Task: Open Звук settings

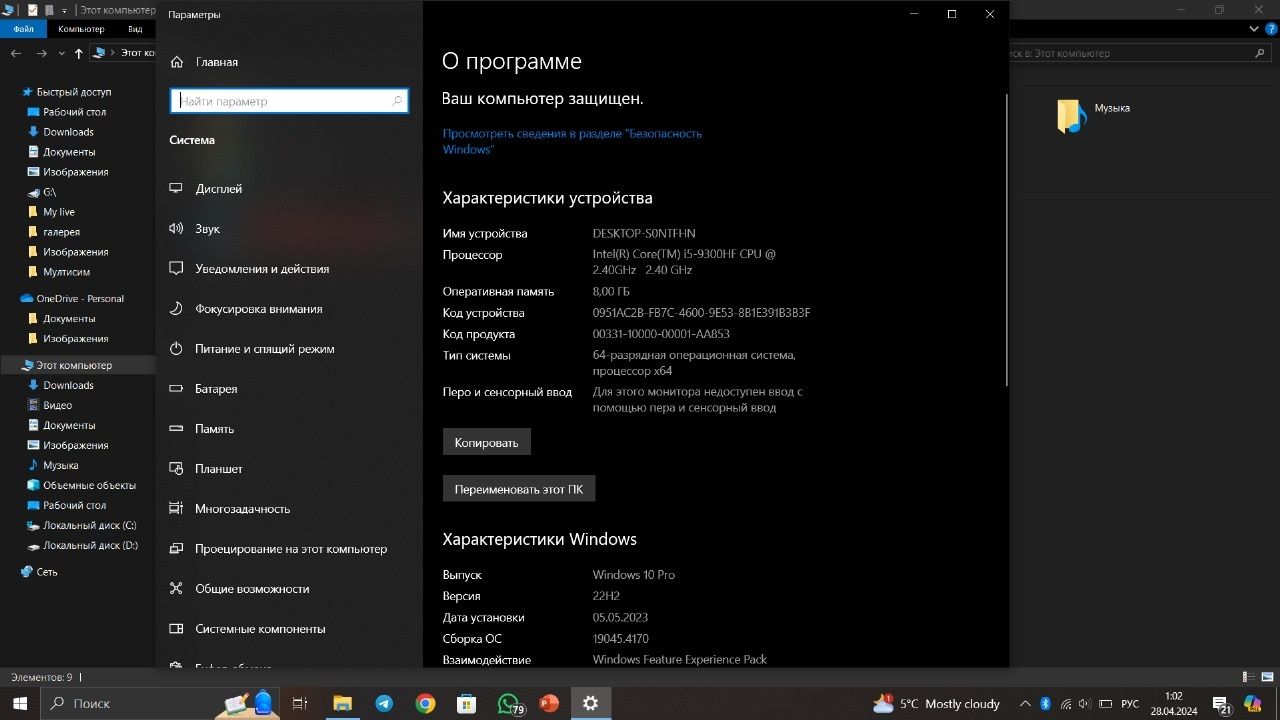Action: (194, 229)
